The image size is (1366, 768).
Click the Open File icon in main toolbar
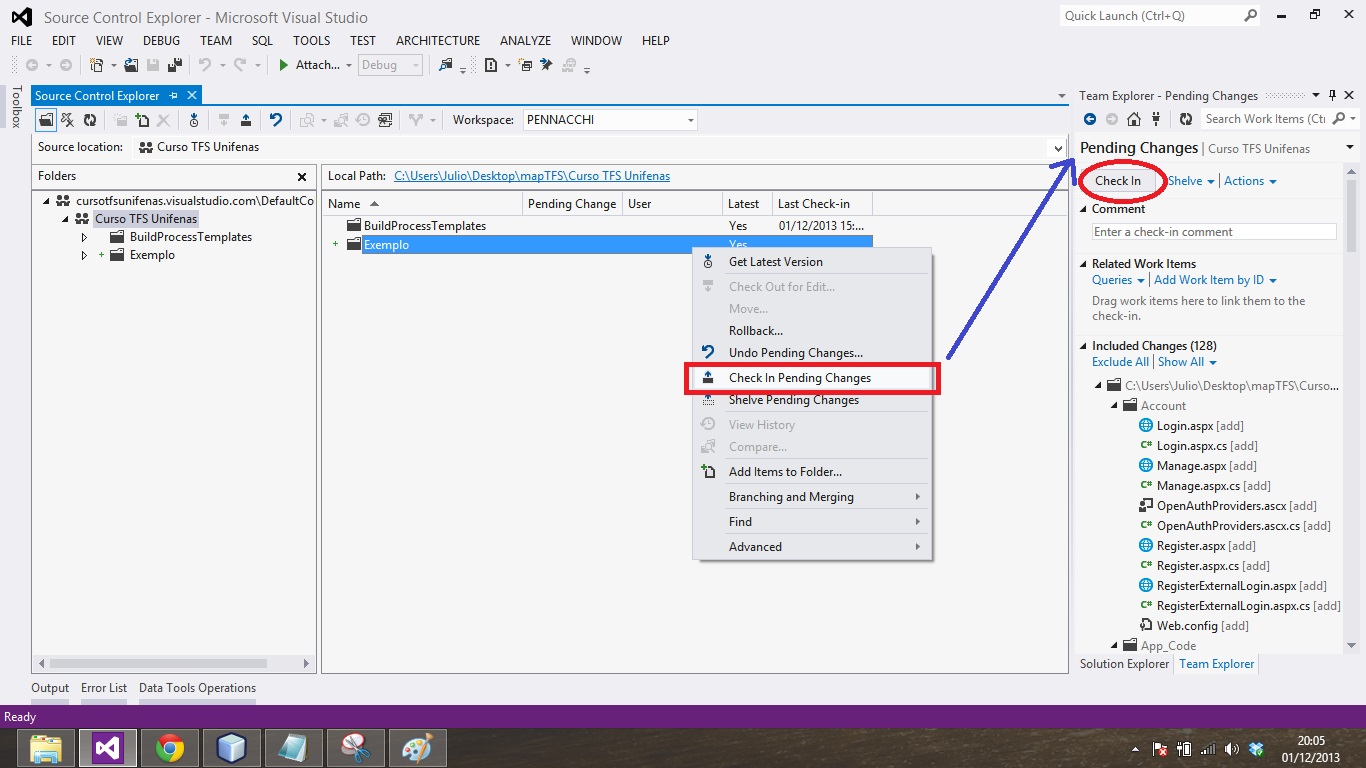[132, 65]
